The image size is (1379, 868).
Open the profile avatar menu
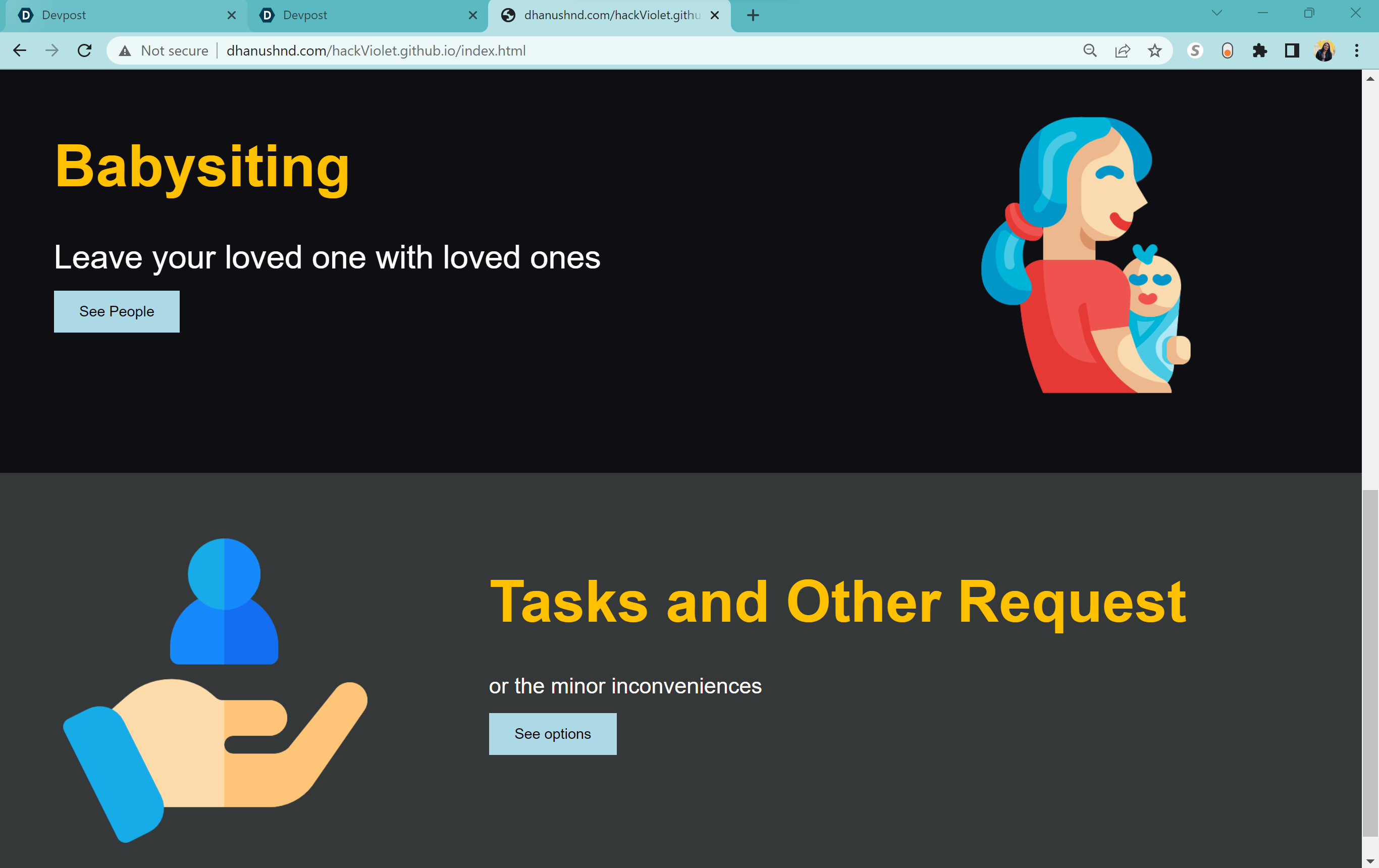pyautogui.click(x=1324, y=50)
